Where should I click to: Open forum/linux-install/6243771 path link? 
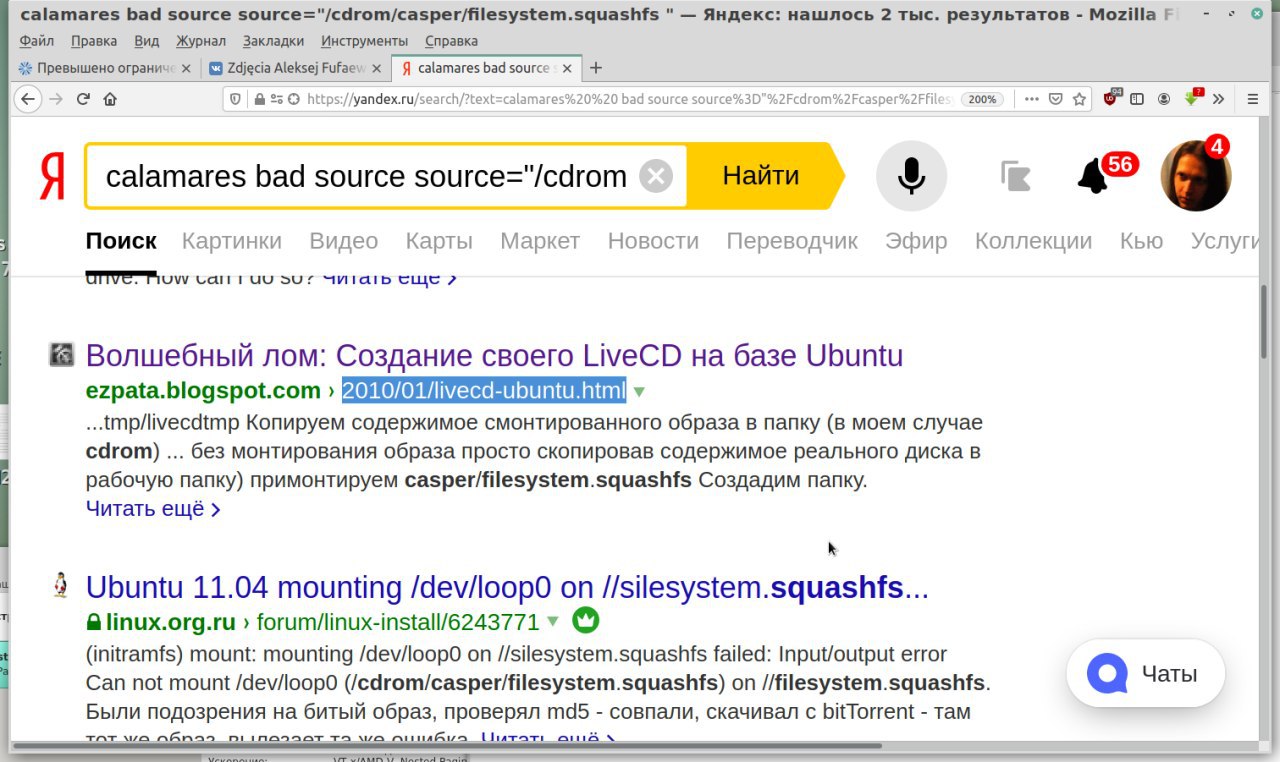click(x=398, y=622)
